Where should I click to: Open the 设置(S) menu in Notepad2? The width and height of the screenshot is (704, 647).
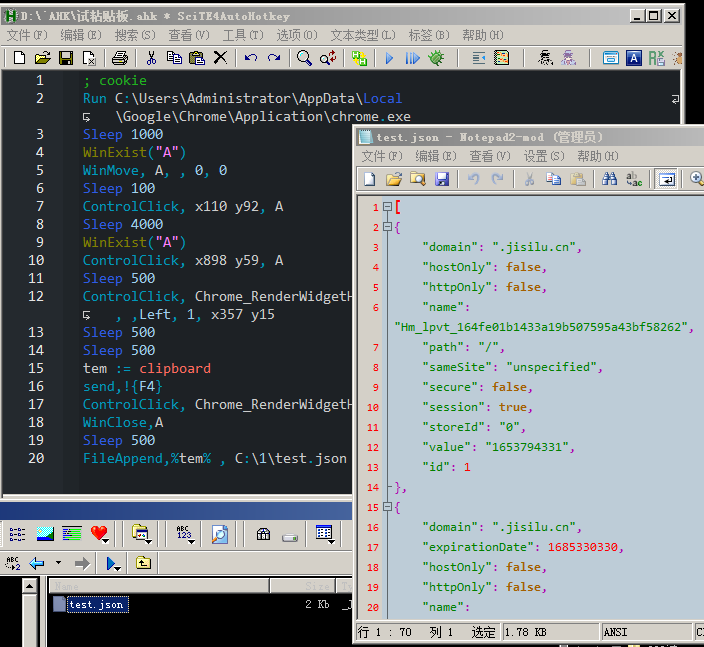[544, 156]
